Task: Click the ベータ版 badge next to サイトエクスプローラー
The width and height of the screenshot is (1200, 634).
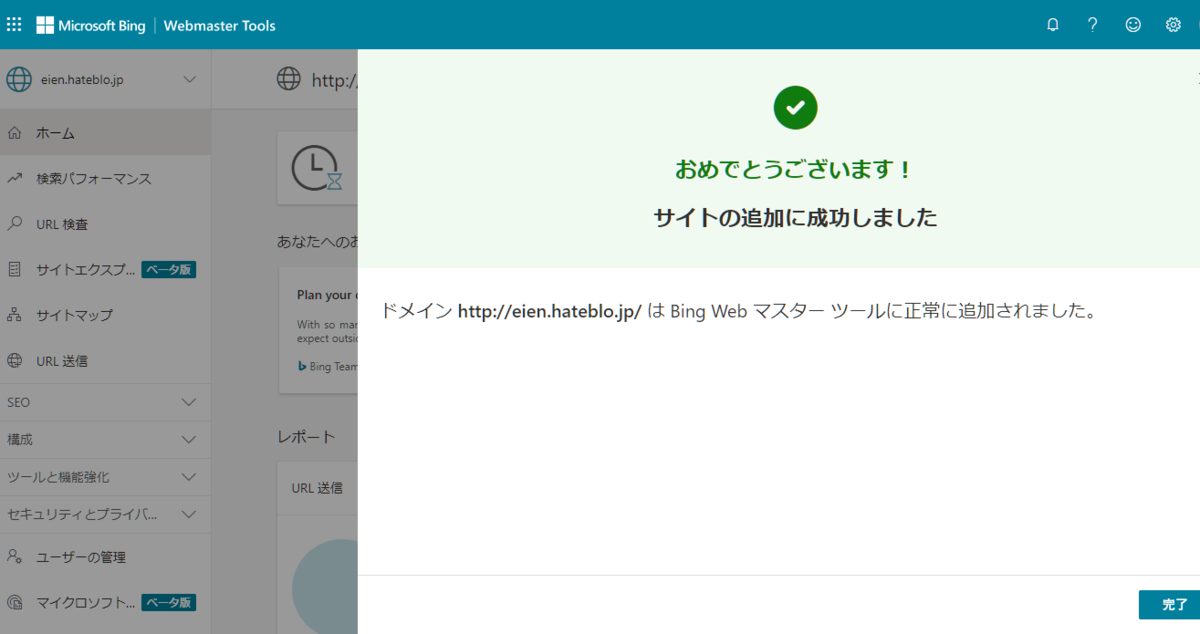Action: (169, 269)
